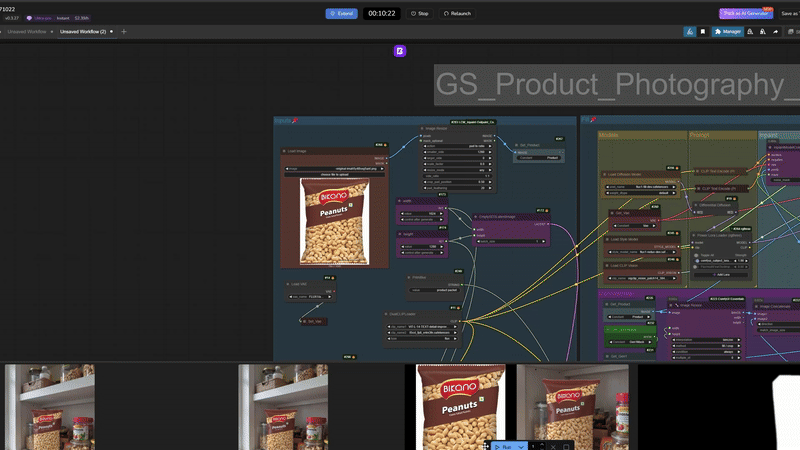
Task: Open clip_name1 dropdown in DualCLIPLoader
Action: [422, 327]
